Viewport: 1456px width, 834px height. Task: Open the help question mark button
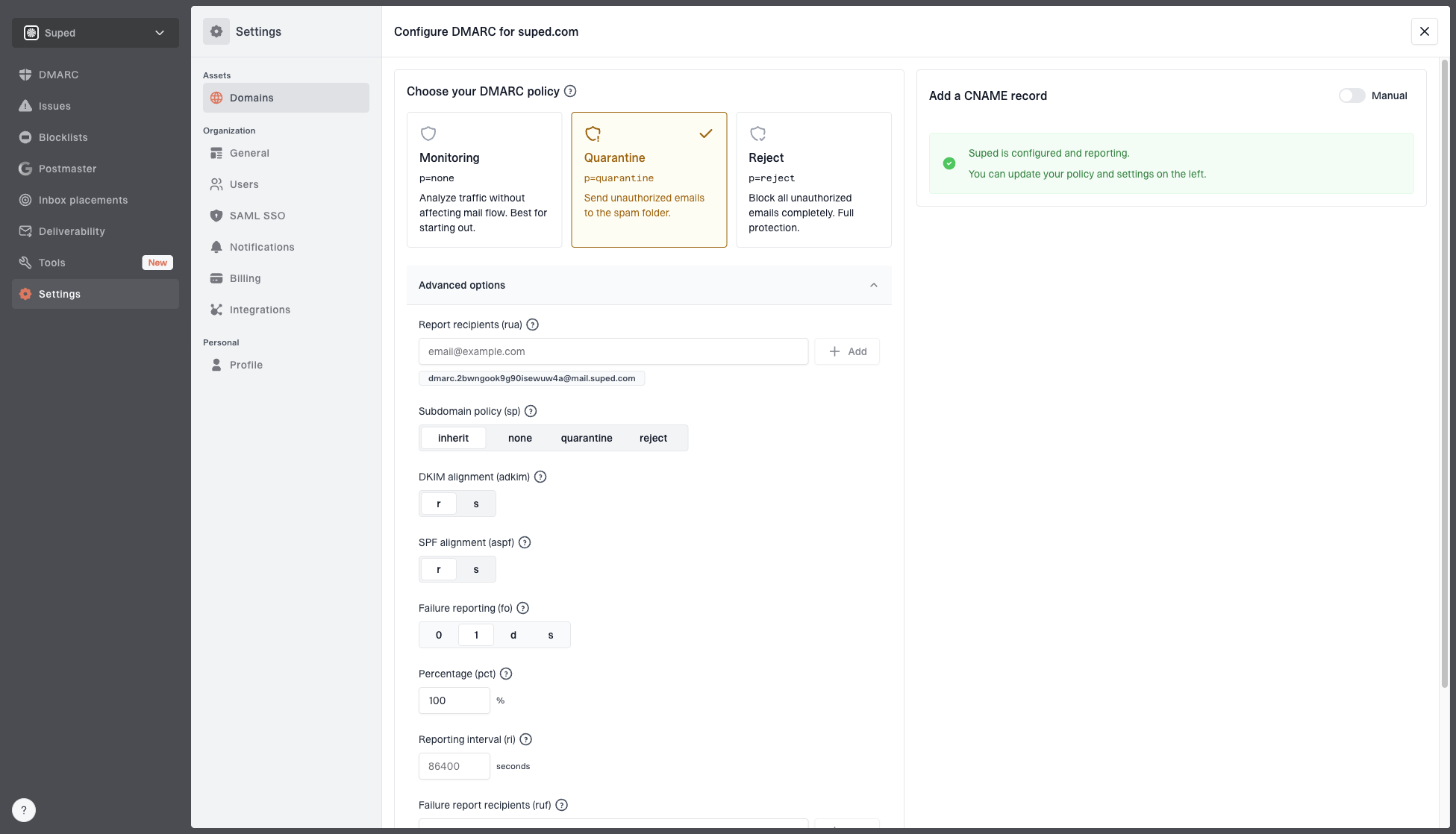[24, 810]
